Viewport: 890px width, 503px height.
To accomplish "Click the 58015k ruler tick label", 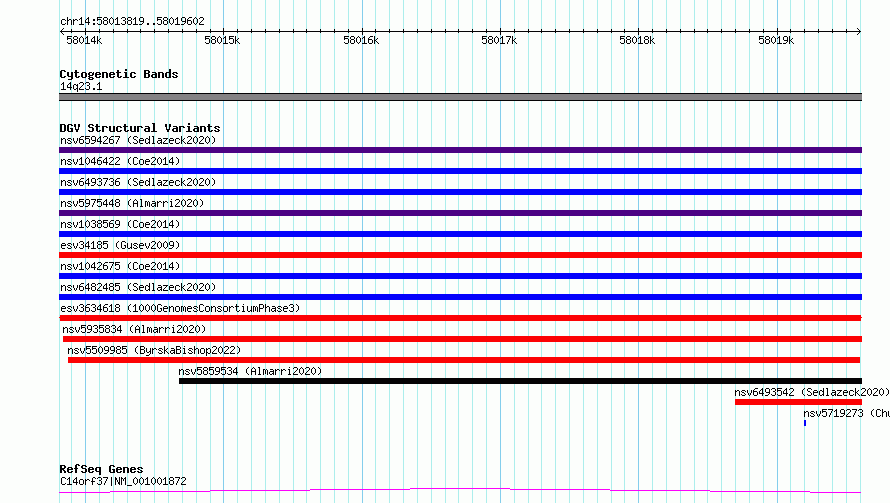I will [x=222, y=40].
